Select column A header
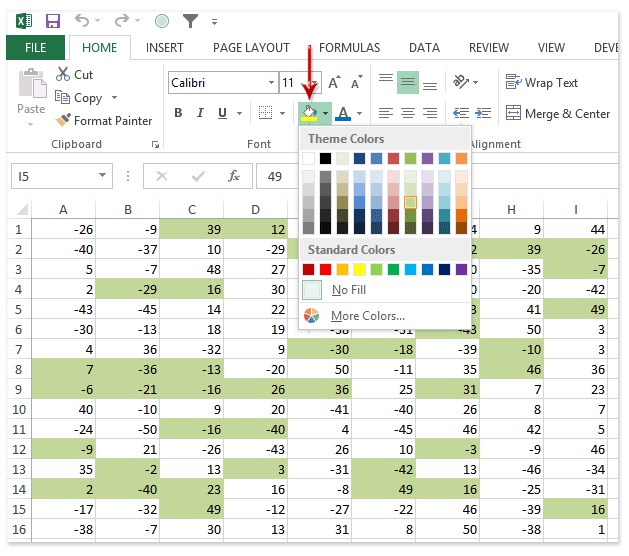Viewport: 629px width, 556px height. point(63,209)
